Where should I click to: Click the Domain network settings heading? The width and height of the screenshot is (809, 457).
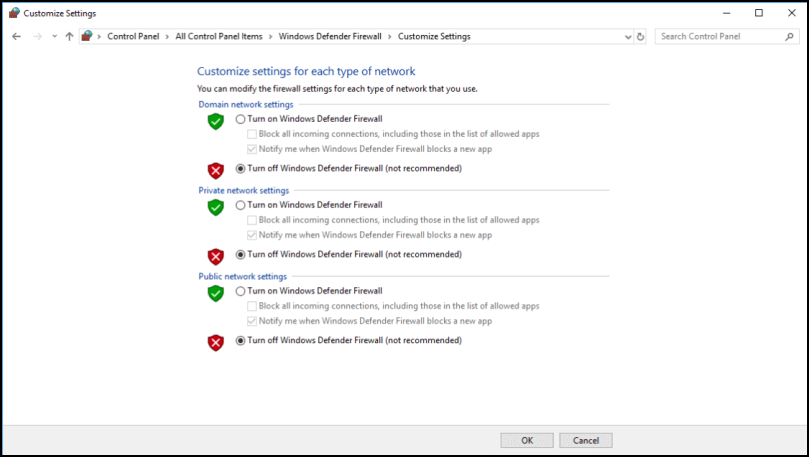(246, 104)
